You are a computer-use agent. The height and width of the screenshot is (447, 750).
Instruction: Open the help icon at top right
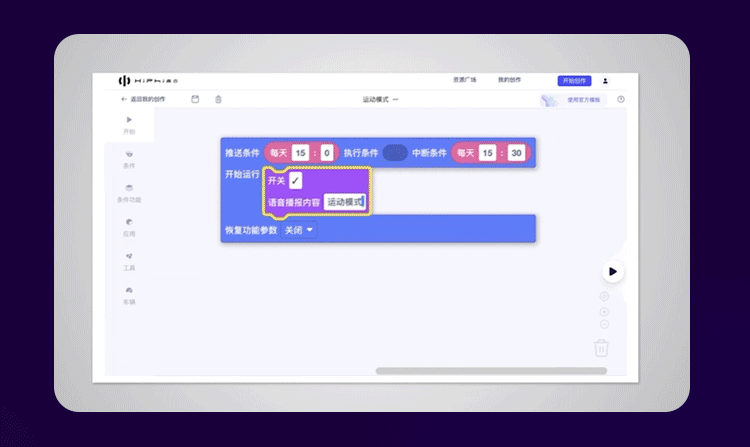(x=621, y=99)
